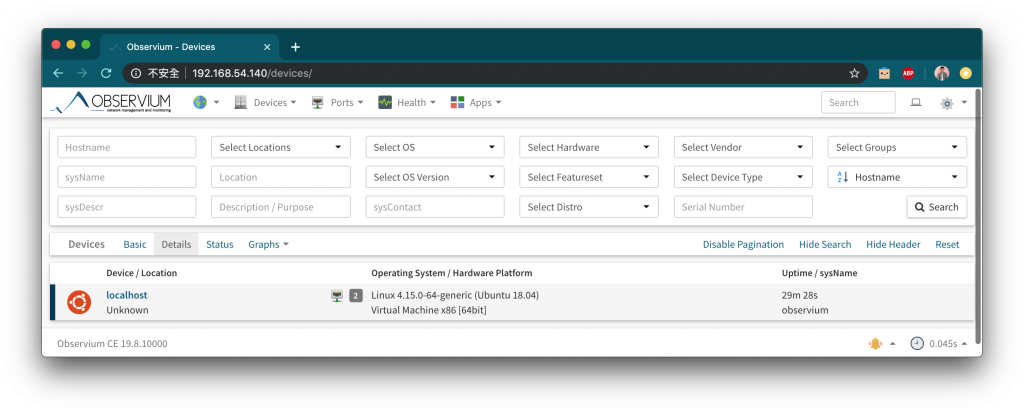The image size is (1024, 412).
Task: Bookmark page with the star icon
Action: (854, 73)
